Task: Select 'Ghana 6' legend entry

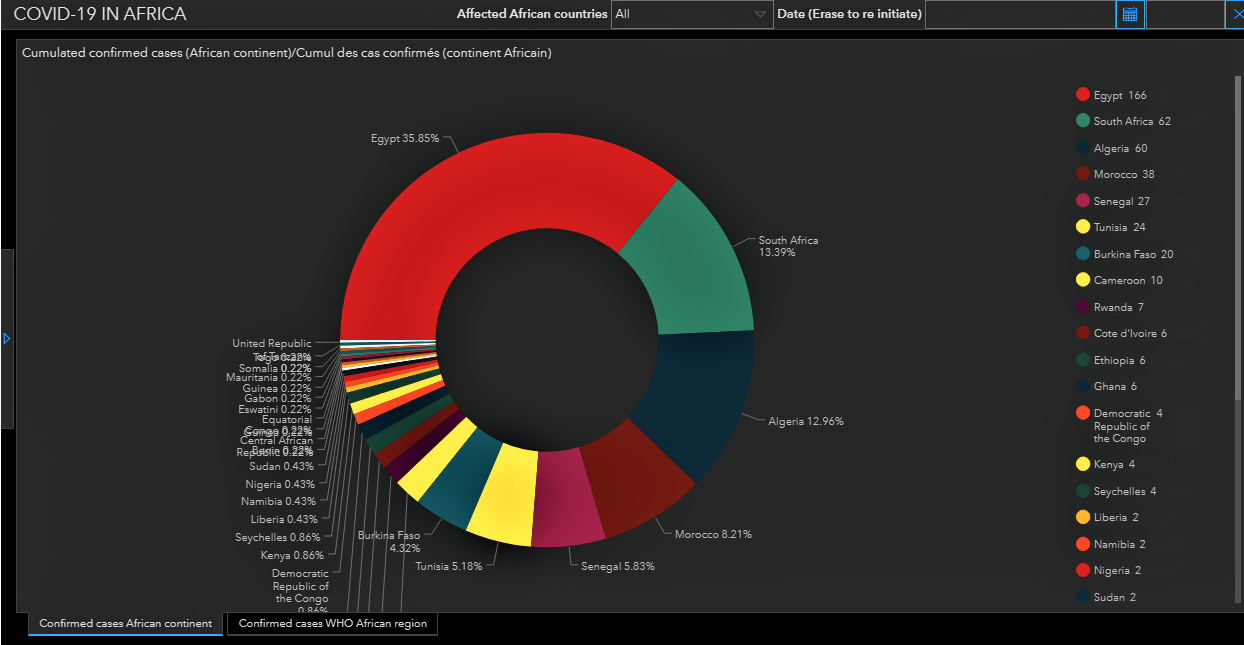Action: [x=1106, y=386]
